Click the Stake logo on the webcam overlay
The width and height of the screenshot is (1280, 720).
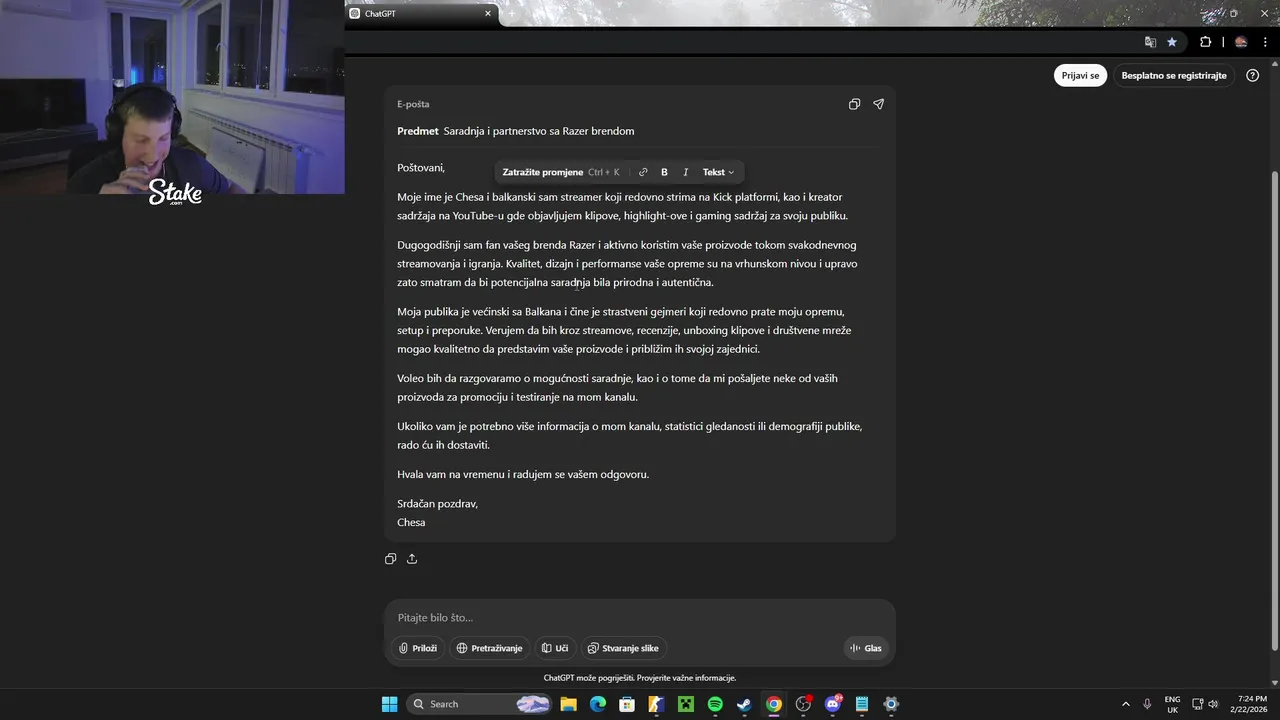[175, 192]
